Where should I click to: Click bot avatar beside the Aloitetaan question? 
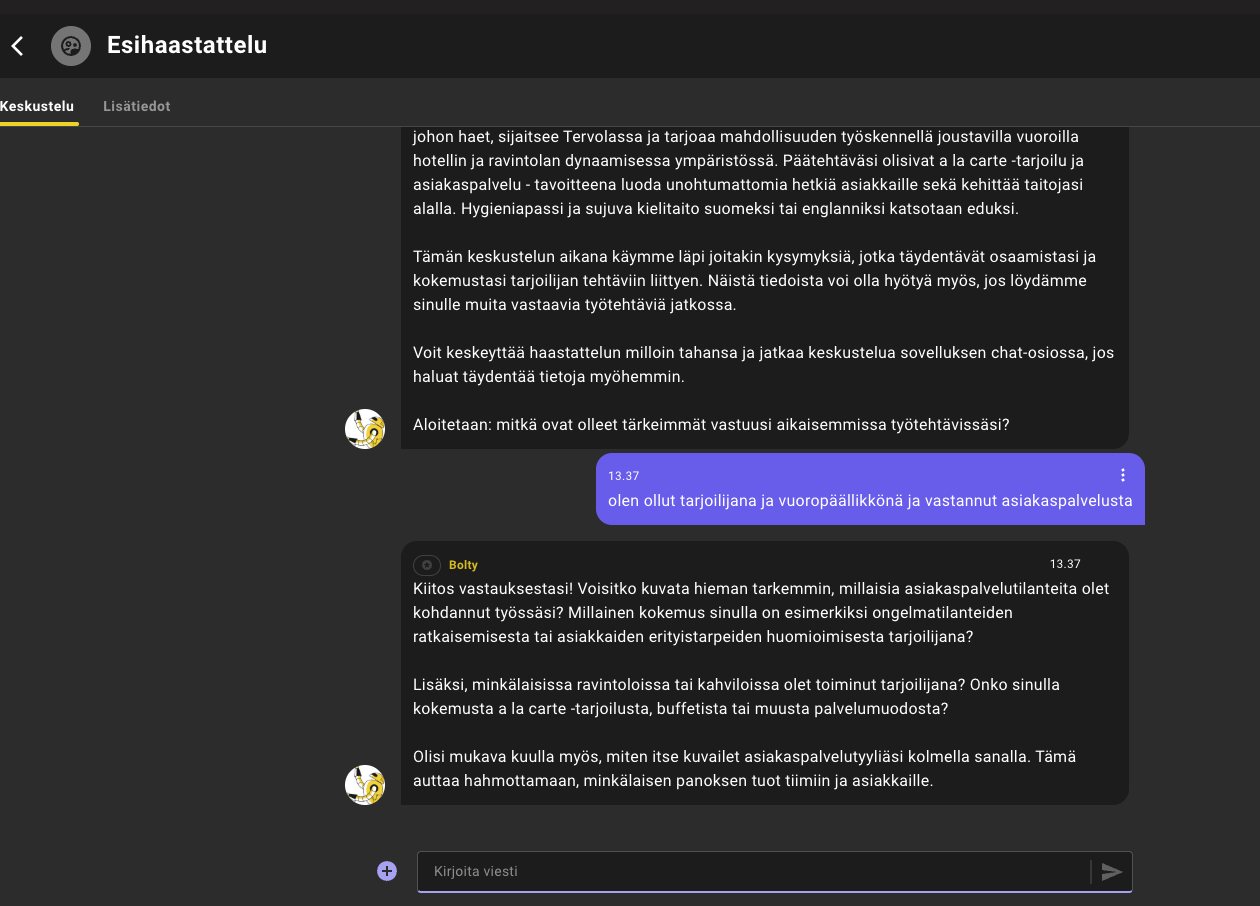coord(365,429)
